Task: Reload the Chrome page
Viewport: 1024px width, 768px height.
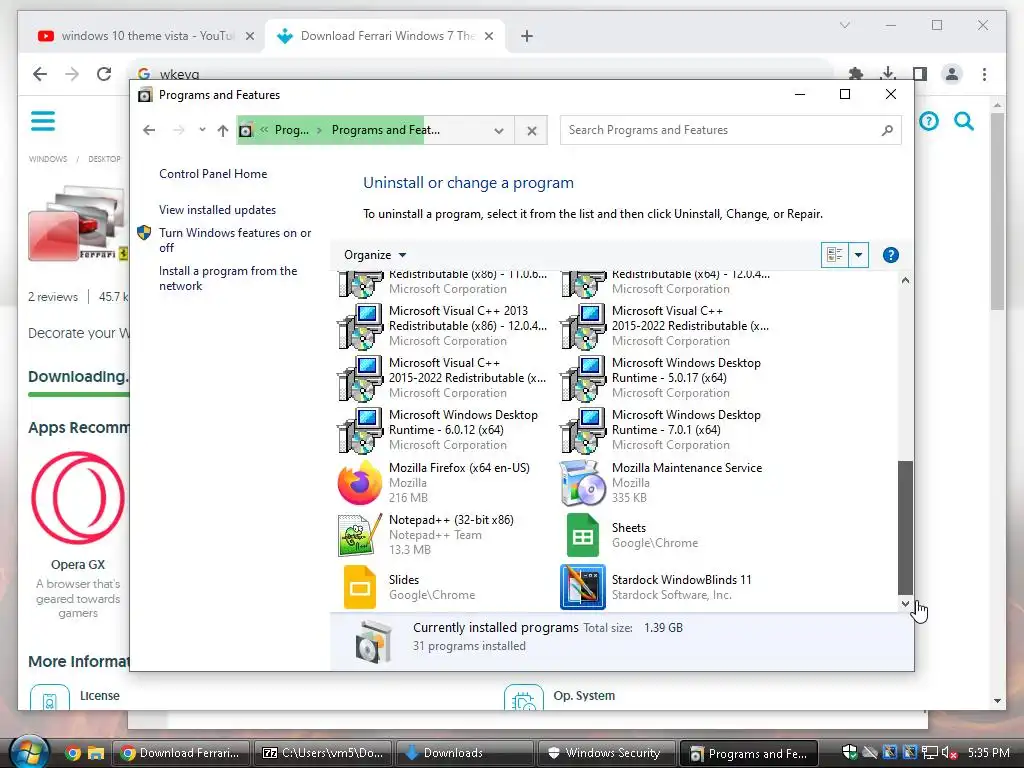Action: [x=104, y=74]
